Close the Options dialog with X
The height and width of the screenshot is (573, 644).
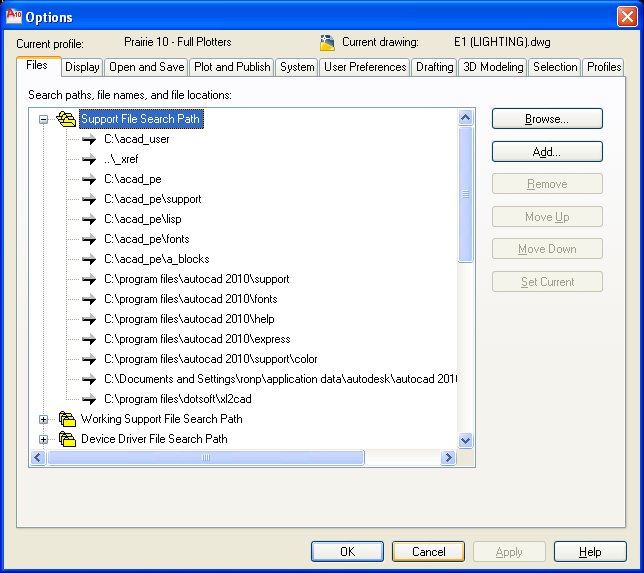pos(627,17)
